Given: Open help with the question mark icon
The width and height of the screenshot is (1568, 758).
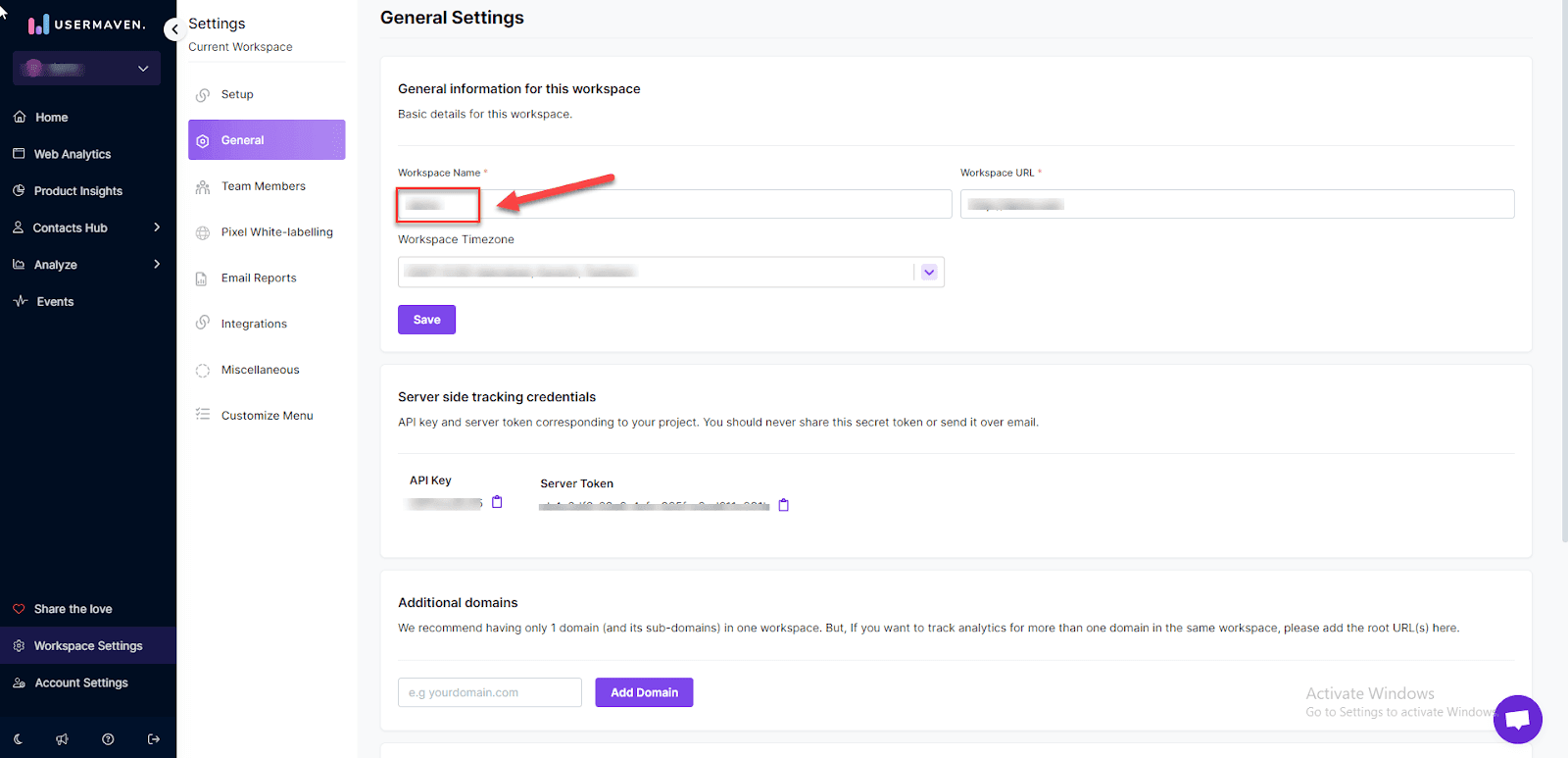Looking at the screenshot, I should point(108,739).
